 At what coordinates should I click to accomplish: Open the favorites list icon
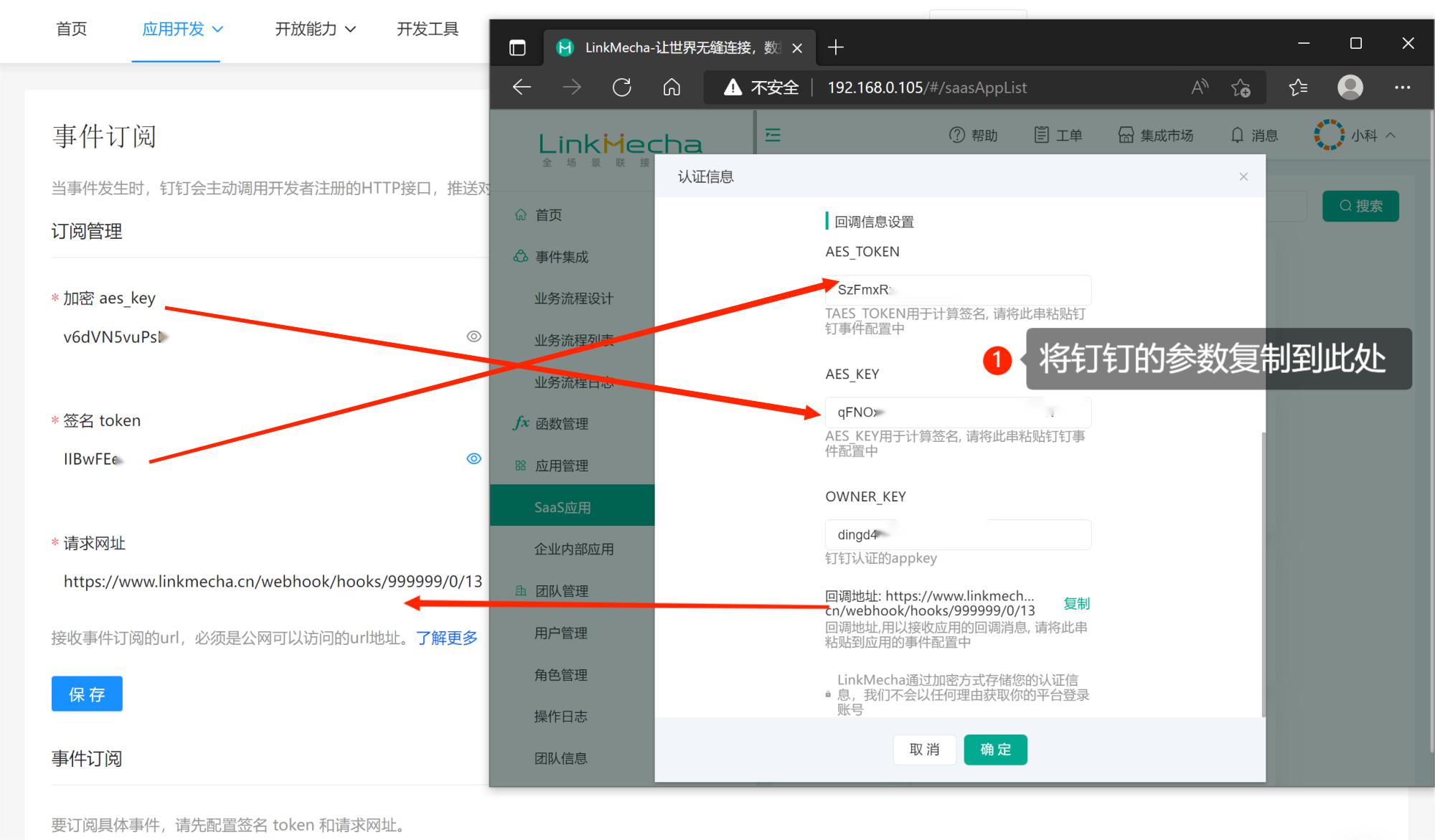pyautogui.click(x=1298, y=88)
